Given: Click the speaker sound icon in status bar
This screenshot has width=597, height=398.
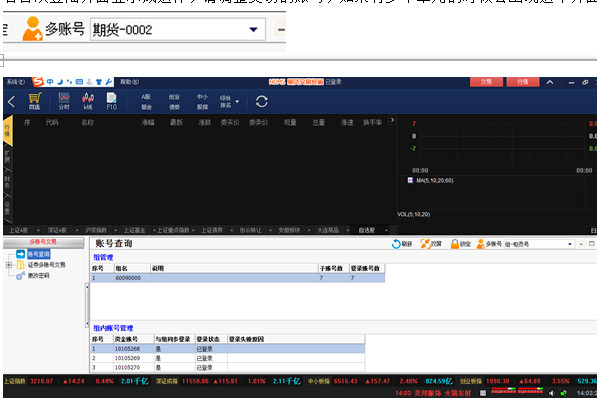Looking at the screenshot, I should [x=552, y=393].
